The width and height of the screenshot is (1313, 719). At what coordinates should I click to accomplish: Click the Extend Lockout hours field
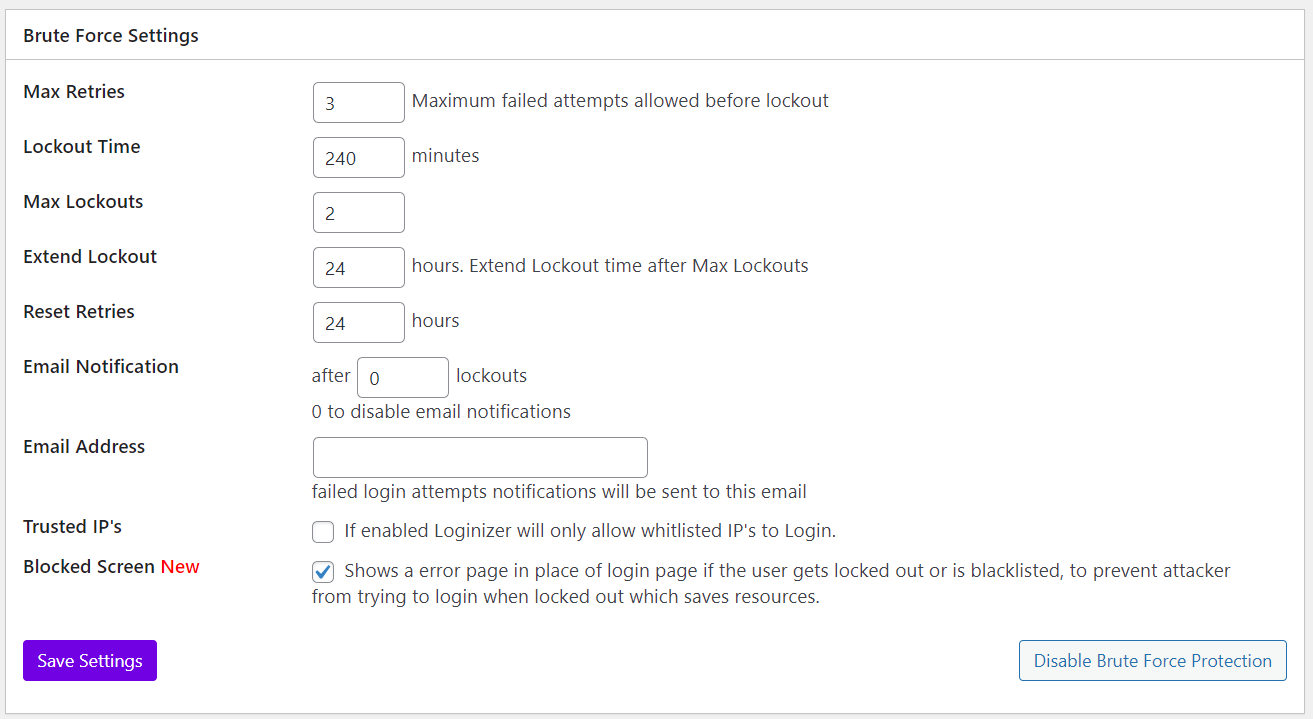click(x=358, y=267)
